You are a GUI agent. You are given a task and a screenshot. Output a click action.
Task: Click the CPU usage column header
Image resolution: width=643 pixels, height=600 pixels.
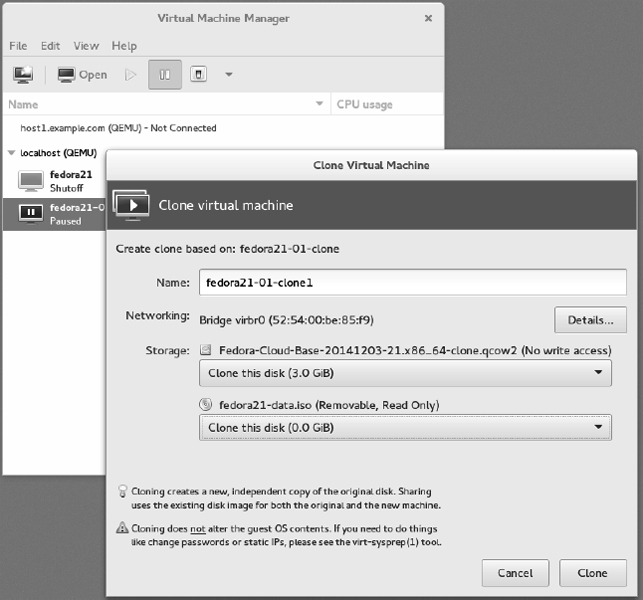pyautogui.click(x=388, y=104)
